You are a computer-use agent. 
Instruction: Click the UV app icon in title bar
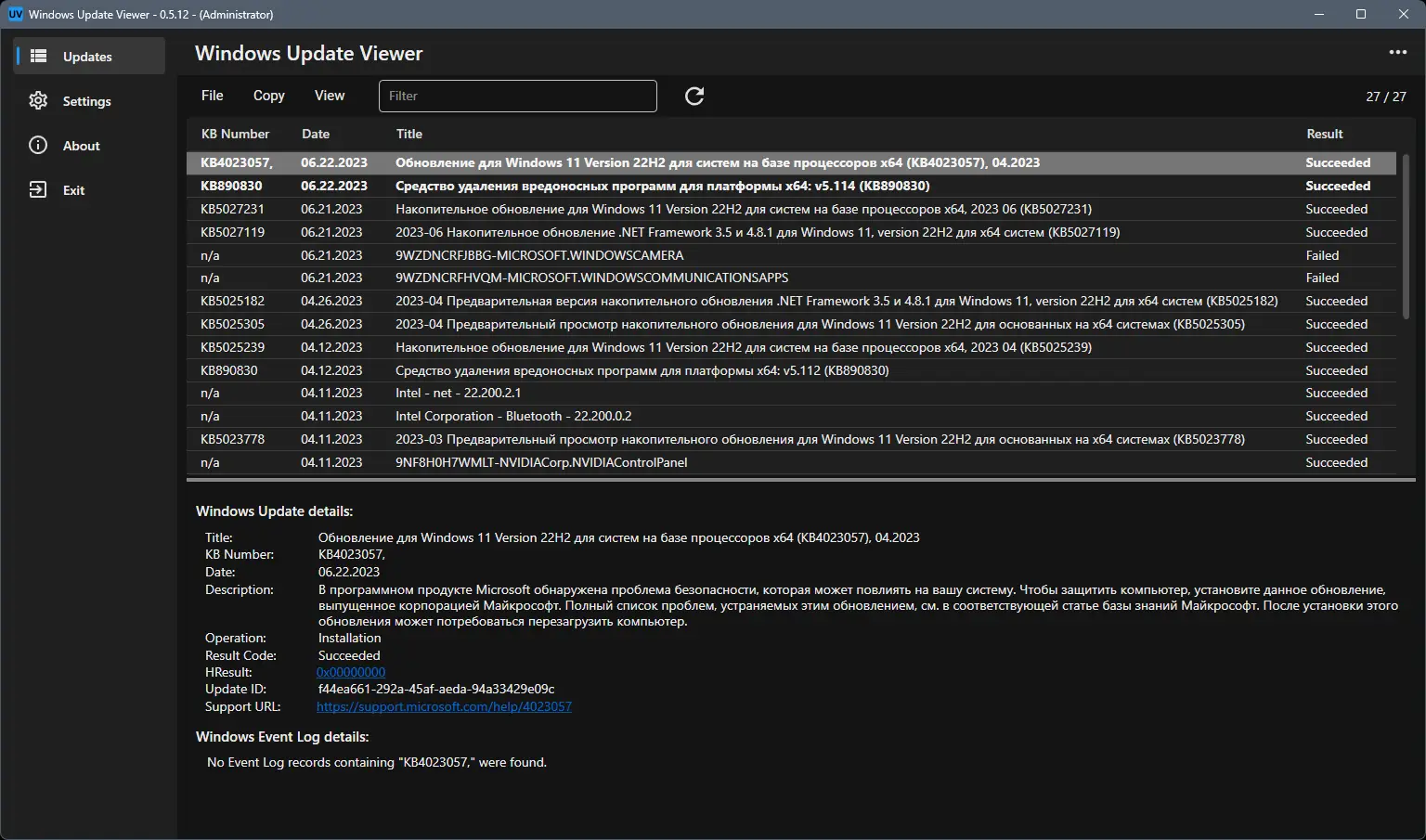[x=16, y=14]
